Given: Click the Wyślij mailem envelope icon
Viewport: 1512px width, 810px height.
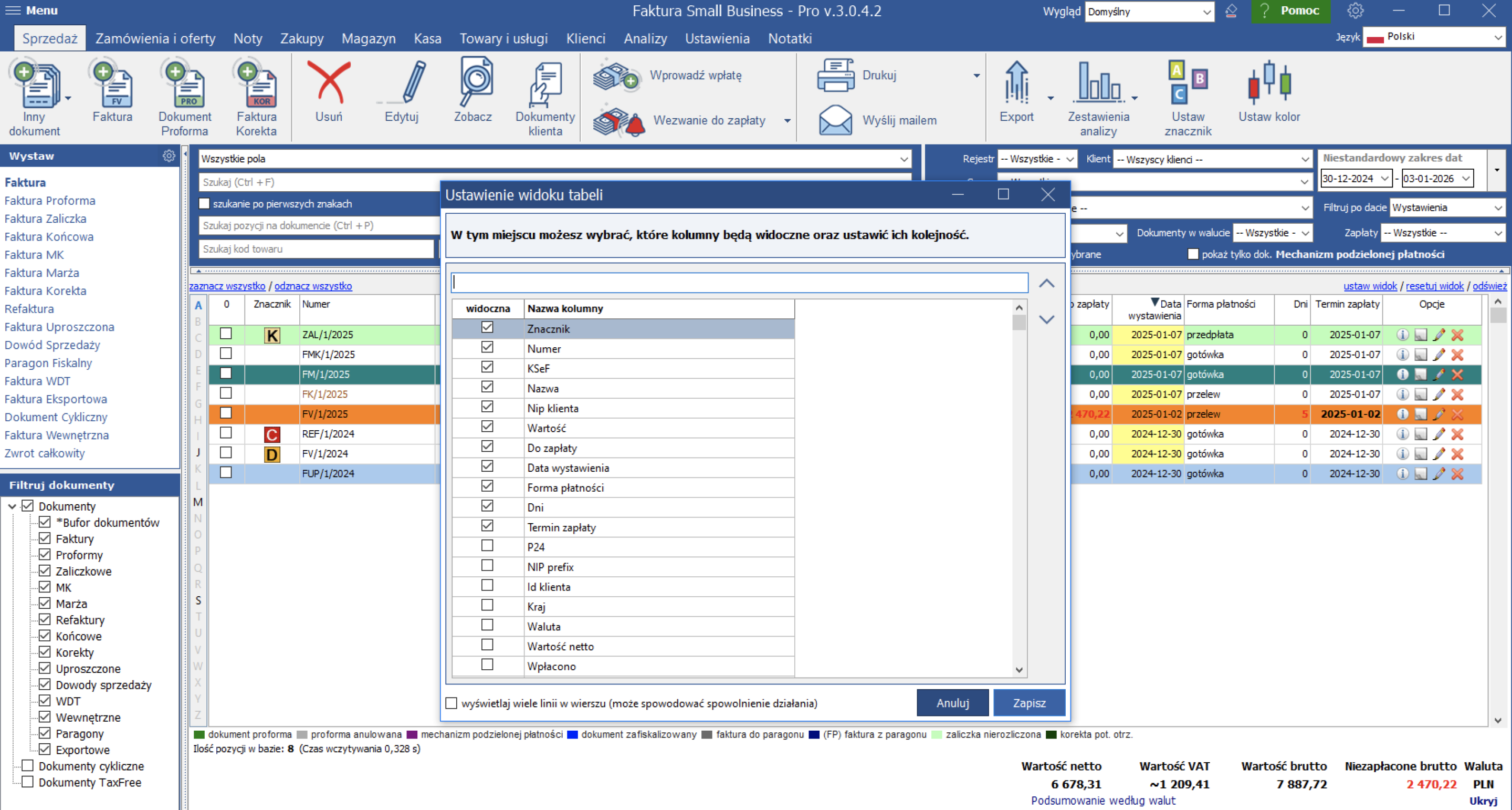Looking at the screenshot, I should point(835,120).
